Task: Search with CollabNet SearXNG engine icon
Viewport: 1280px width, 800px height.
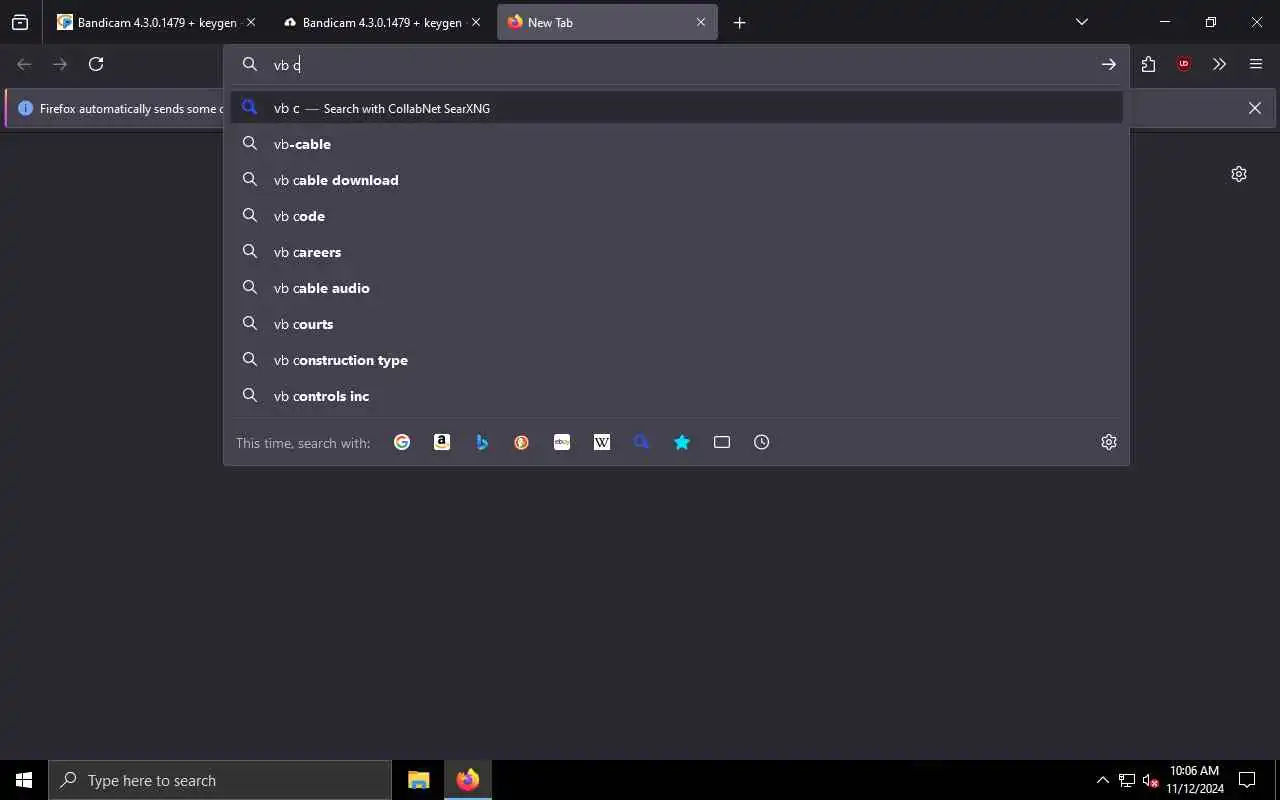Action: (x=642, y=442)
